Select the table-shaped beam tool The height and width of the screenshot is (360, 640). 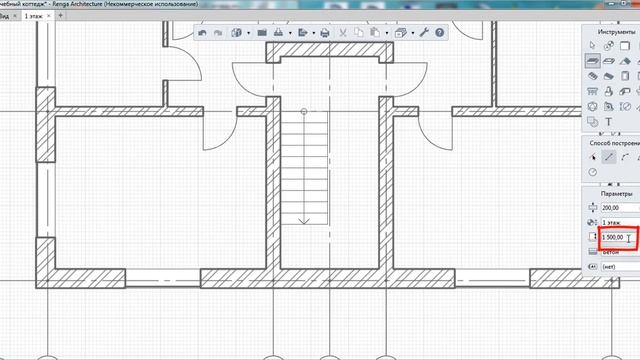click(593, 91)
